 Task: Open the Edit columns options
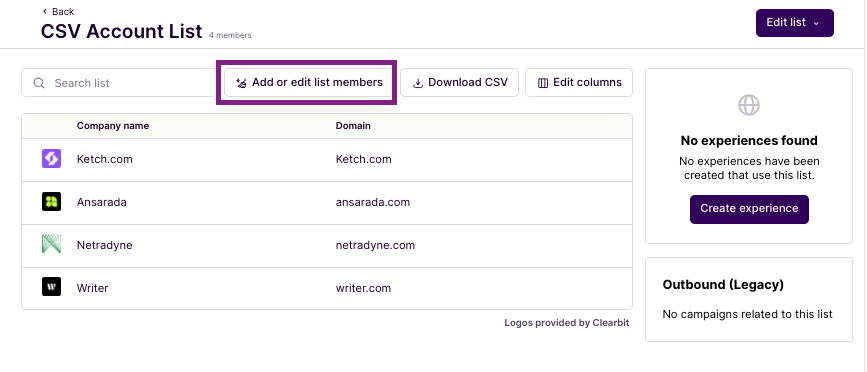tap(579, 82)
